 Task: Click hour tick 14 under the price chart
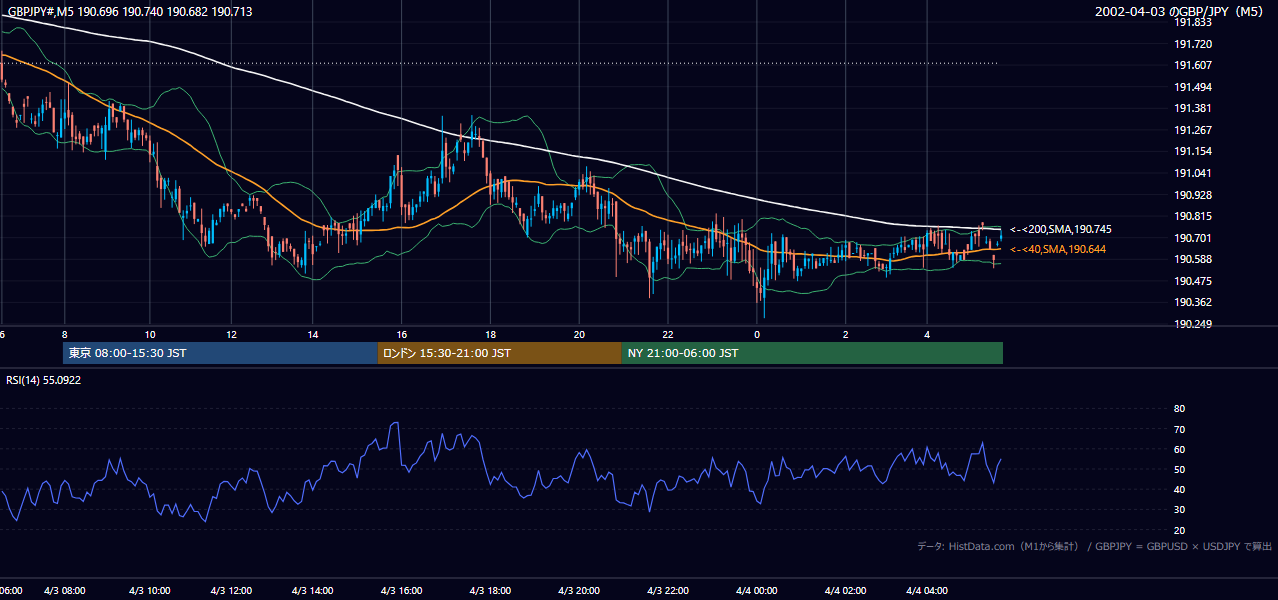[x=314, y=334]
